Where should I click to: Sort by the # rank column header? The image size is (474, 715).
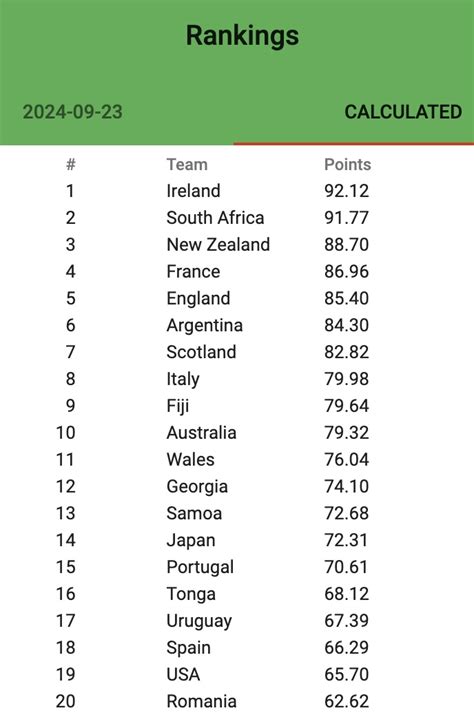(x=70, y=165)
